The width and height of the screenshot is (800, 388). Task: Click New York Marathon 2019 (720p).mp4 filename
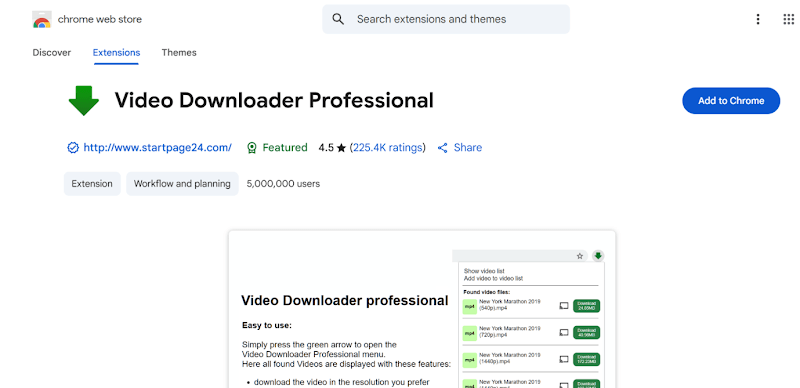coord(510,331)
